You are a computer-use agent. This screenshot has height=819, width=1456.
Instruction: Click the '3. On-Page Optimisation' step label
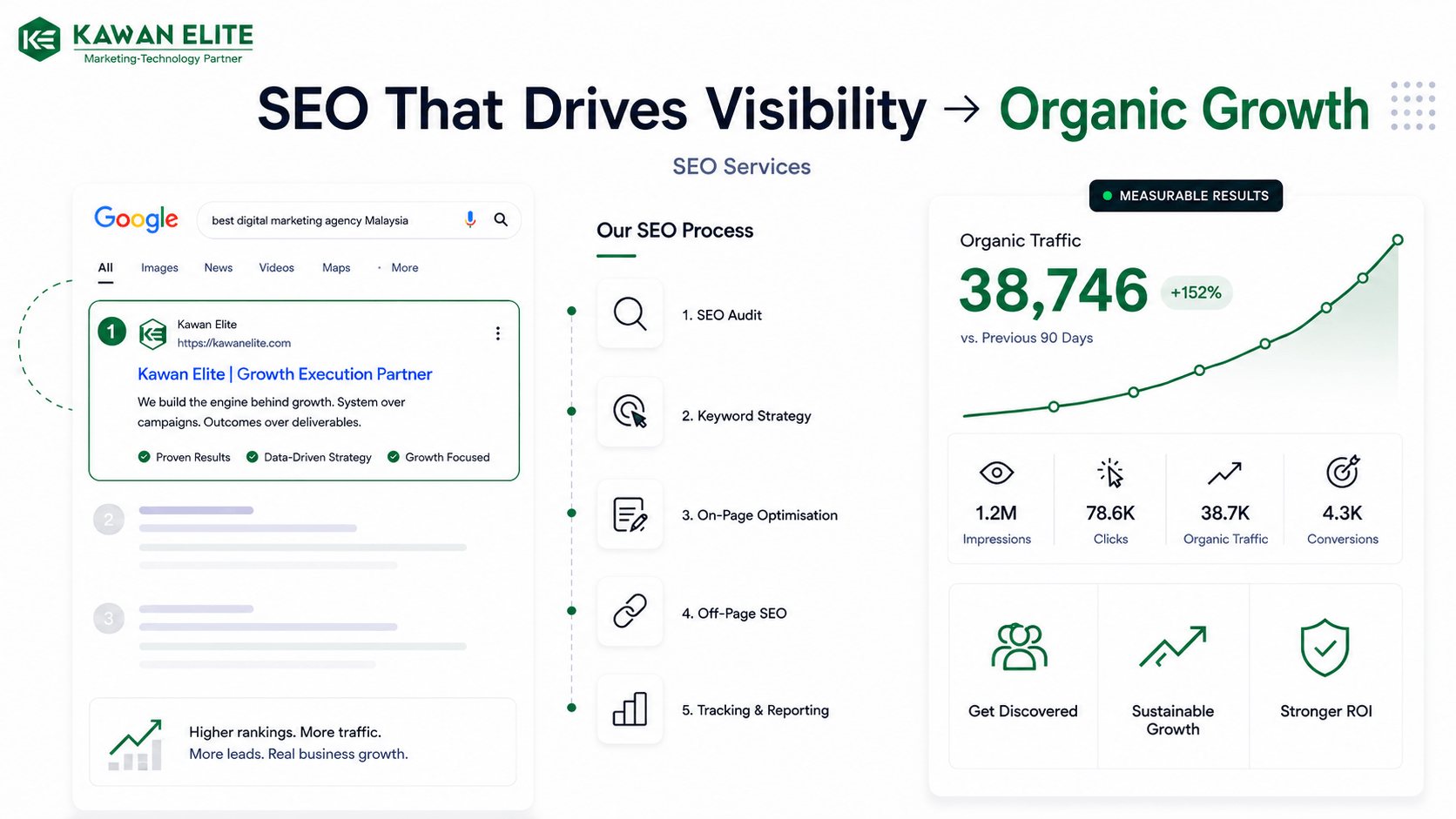[x=759, y=515]
